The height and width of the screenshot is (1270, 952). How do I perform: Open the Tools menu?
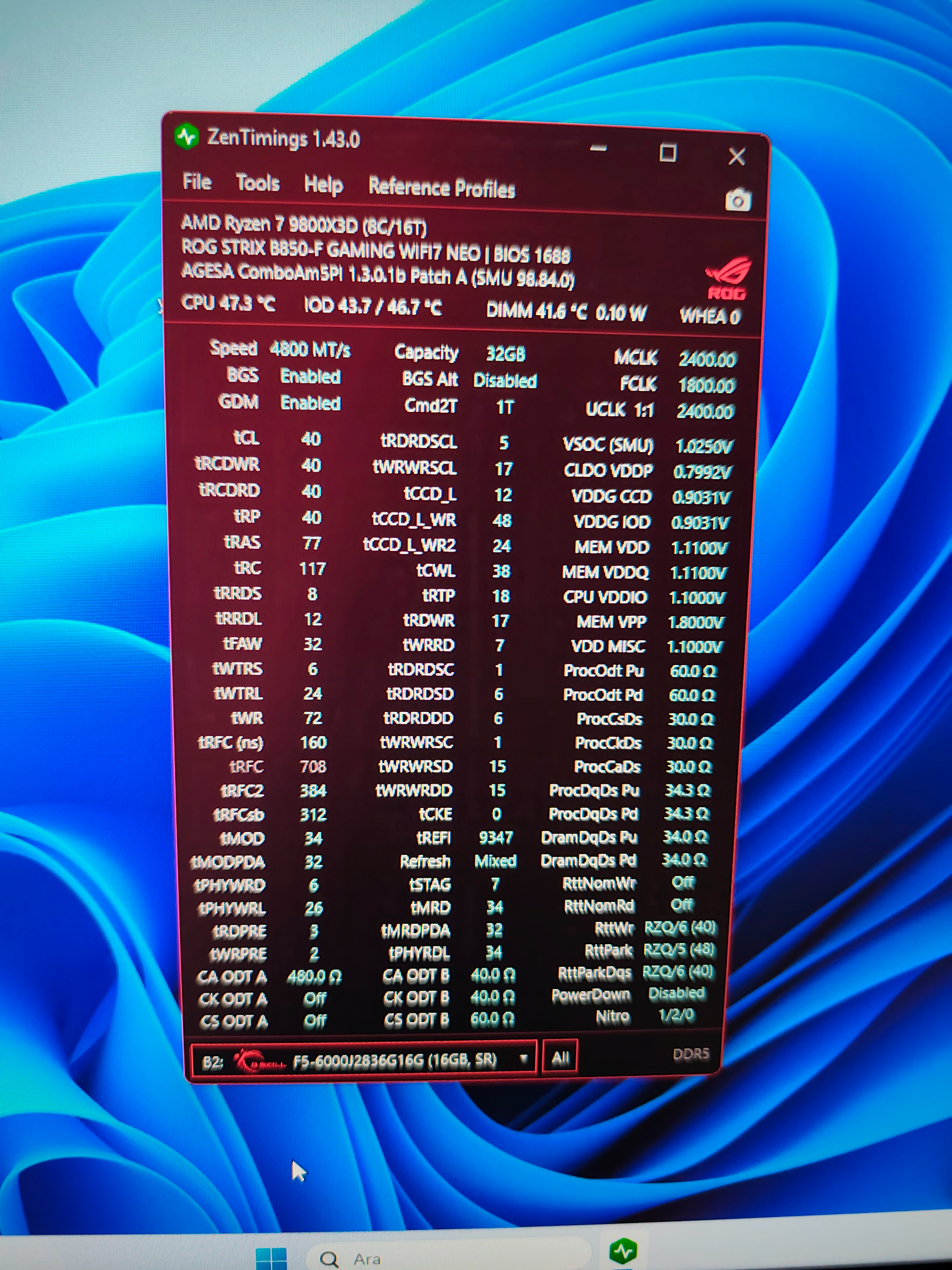tap(257, 183)
